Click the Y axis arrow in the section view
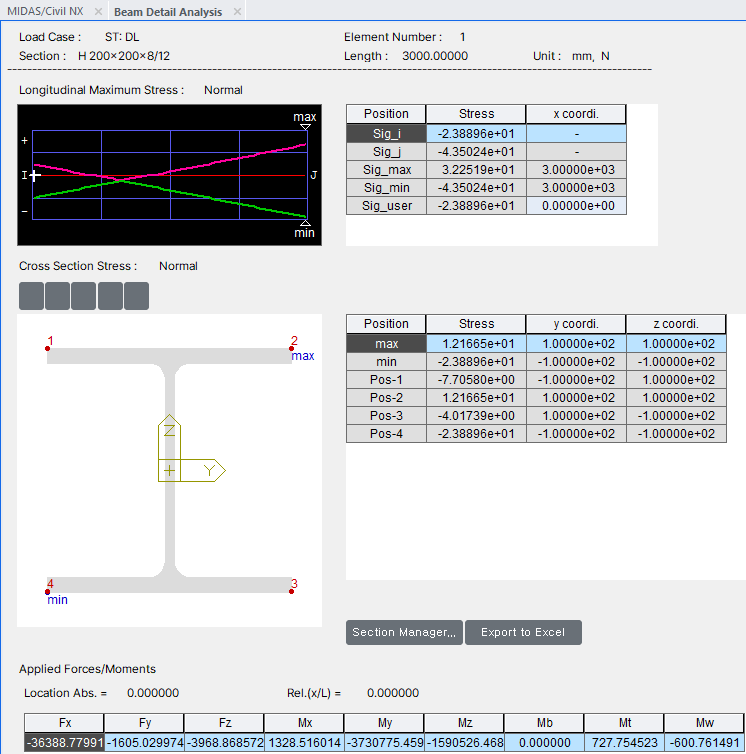This screenshot has width=746, height=754. coord(203,470)
